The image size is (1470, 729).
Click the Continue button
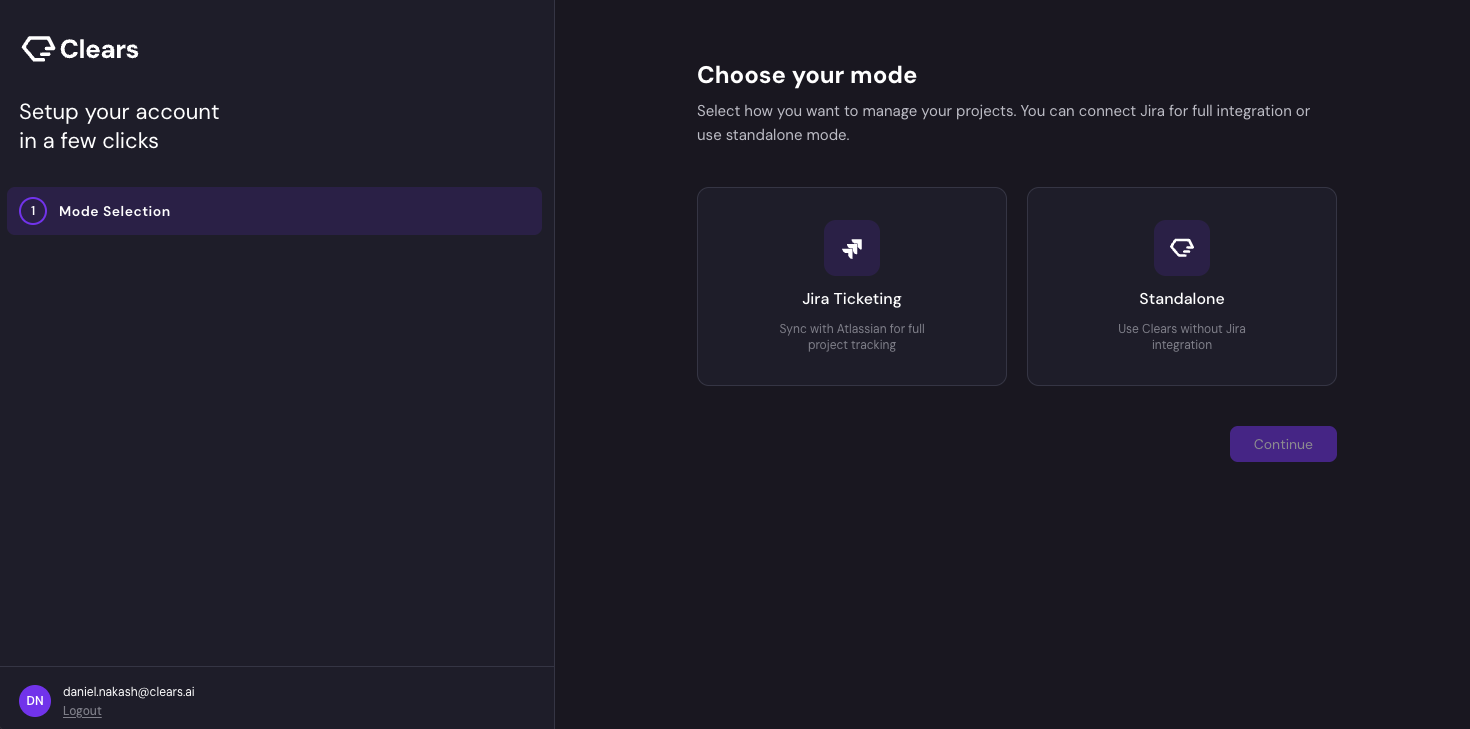pos(1283,444)
